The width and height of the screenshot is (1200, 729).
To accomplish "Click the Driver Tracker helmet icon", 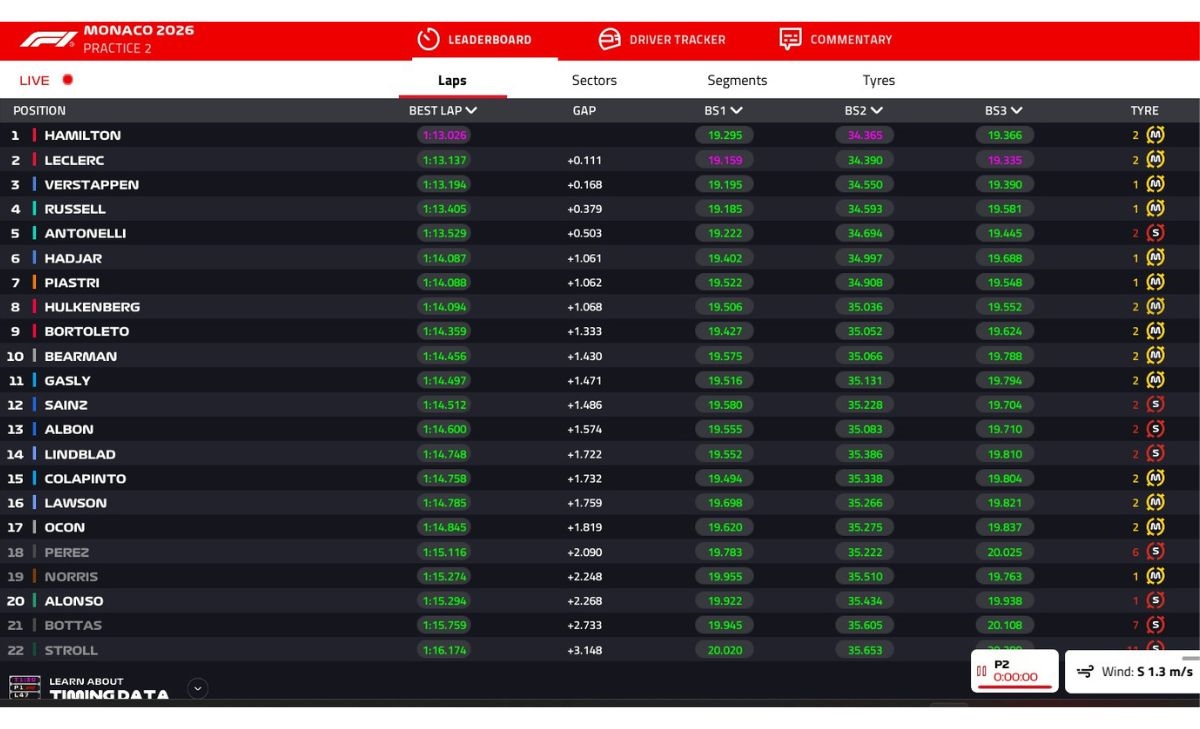I will point(609,39).
